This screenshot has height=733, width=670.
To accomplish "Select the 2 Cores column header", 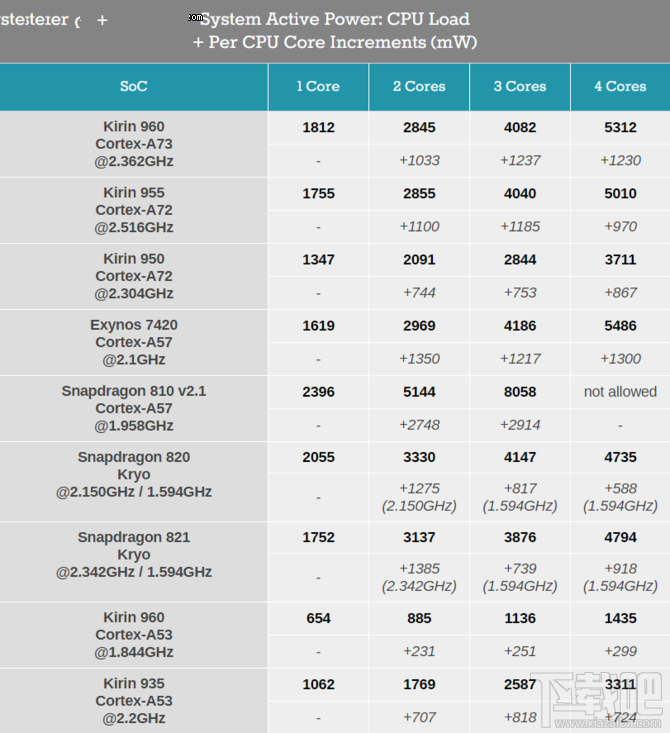I will (419, 87).
